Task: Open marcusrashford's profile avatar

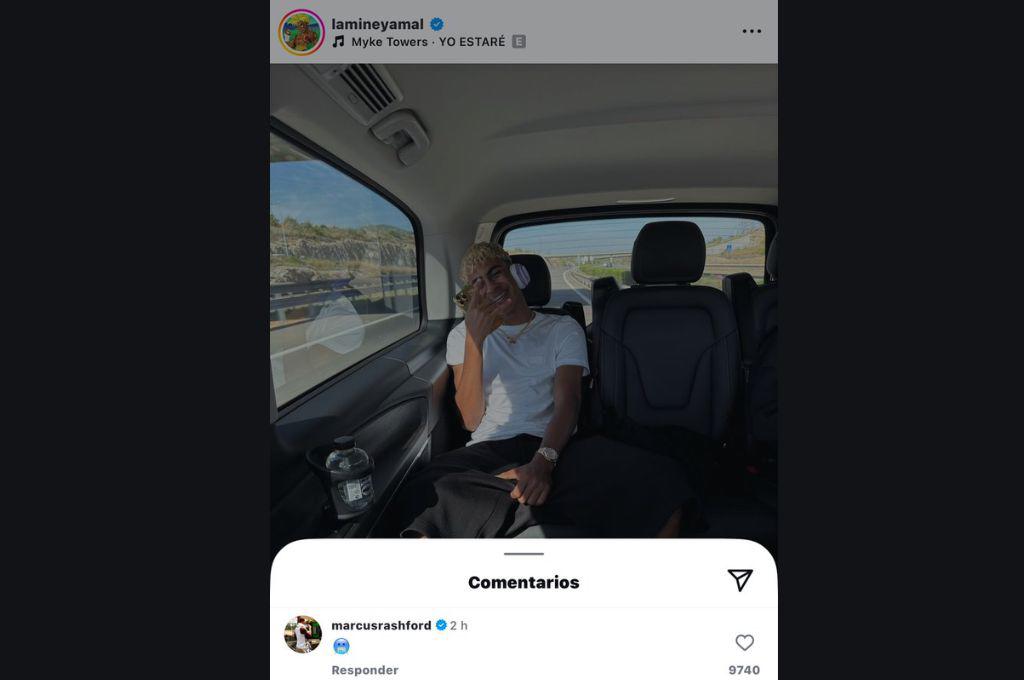Action: [303, 634]
